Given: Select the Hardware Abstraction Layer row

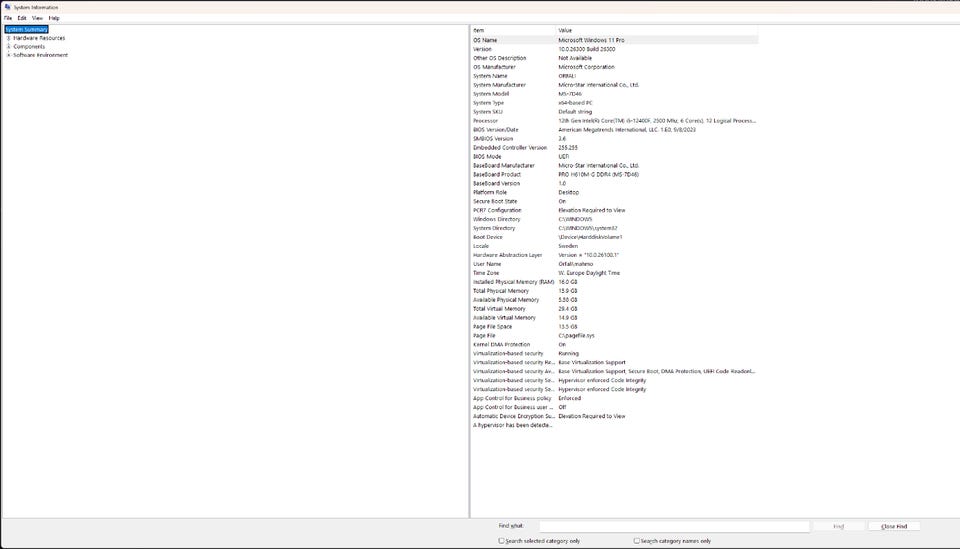Looking at the screenshot, I should point(615,255).
